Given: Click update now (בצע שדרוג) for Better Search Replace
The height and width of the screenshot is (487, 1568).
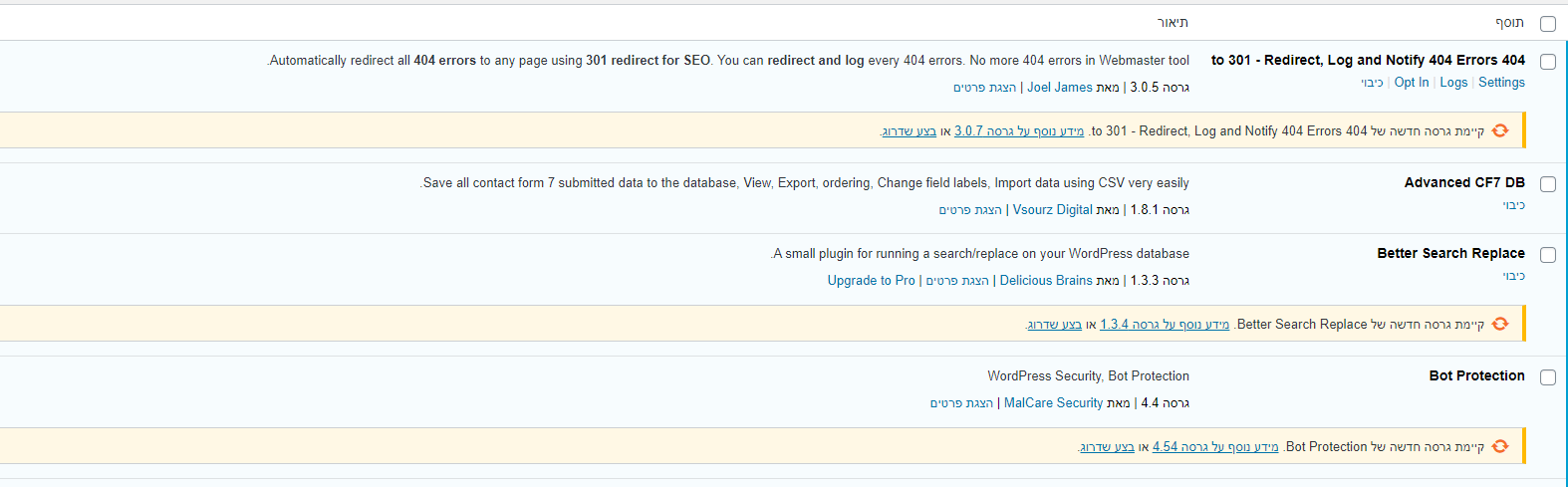Looking at the screenshot, I should (1055, 325).
